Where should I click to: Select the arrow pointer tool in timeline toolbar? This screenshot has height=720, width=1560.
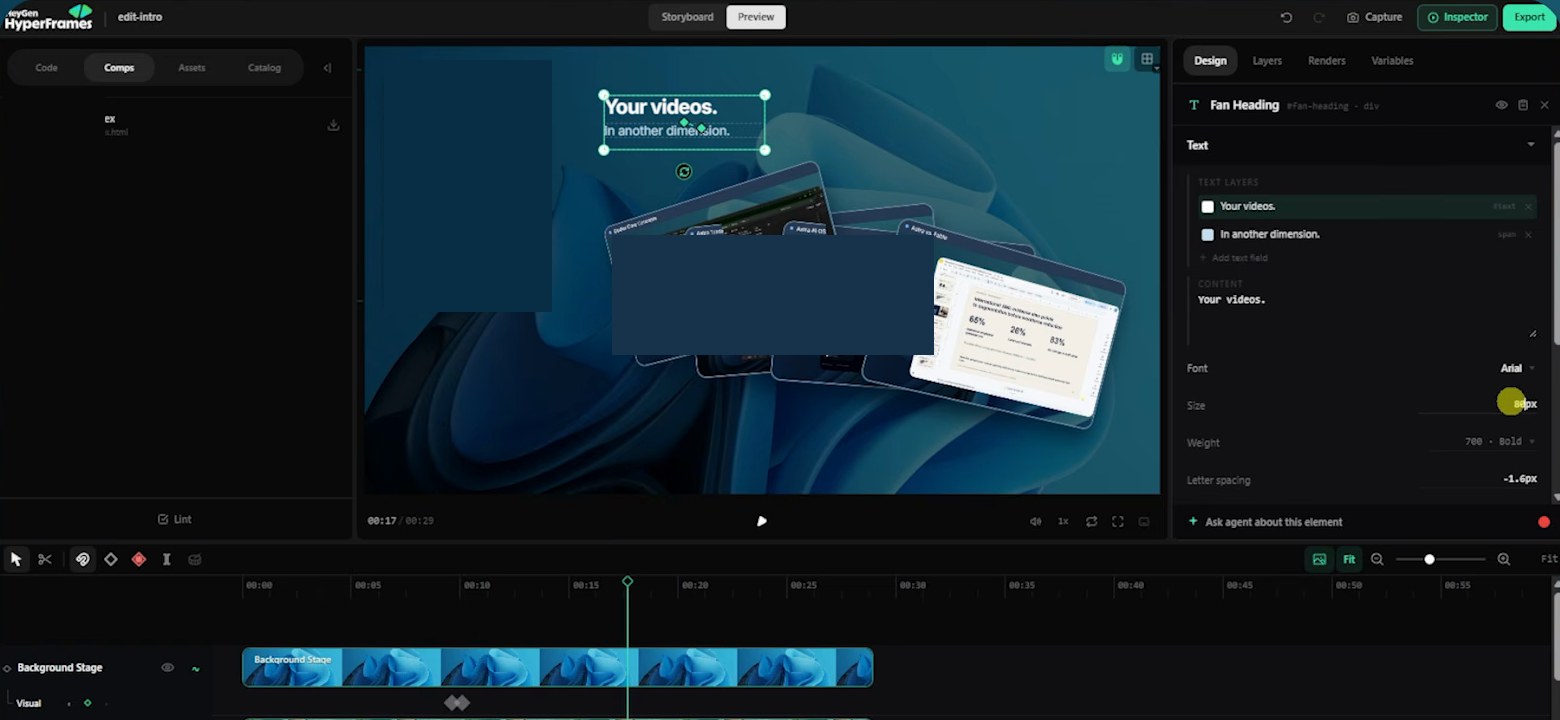[x=16, y=559]
